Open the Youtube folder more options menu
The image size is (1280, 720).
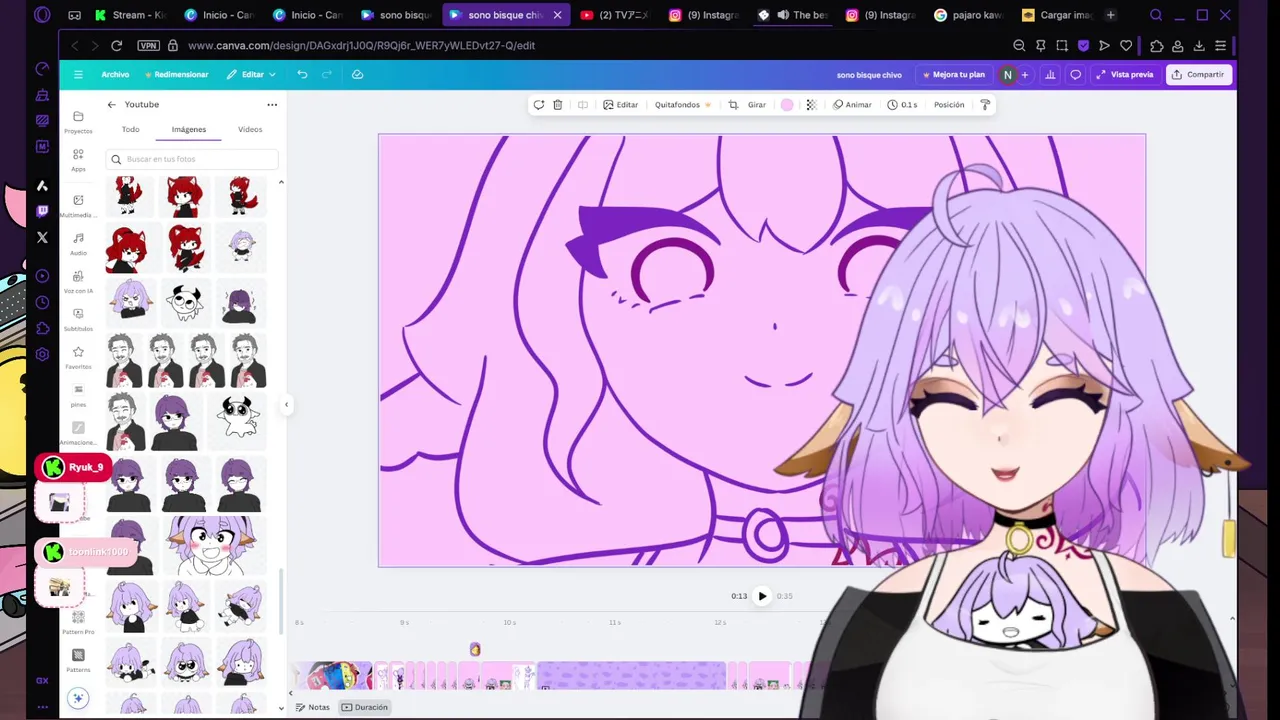click(x=272, y=104)
